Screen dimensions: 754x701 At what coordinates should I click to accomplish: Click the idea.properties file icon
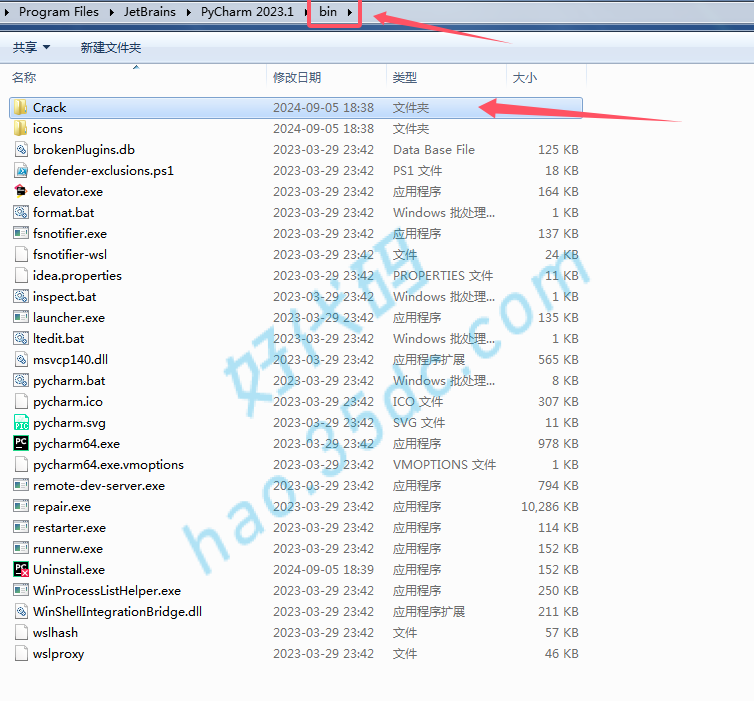tap(21, 275)
